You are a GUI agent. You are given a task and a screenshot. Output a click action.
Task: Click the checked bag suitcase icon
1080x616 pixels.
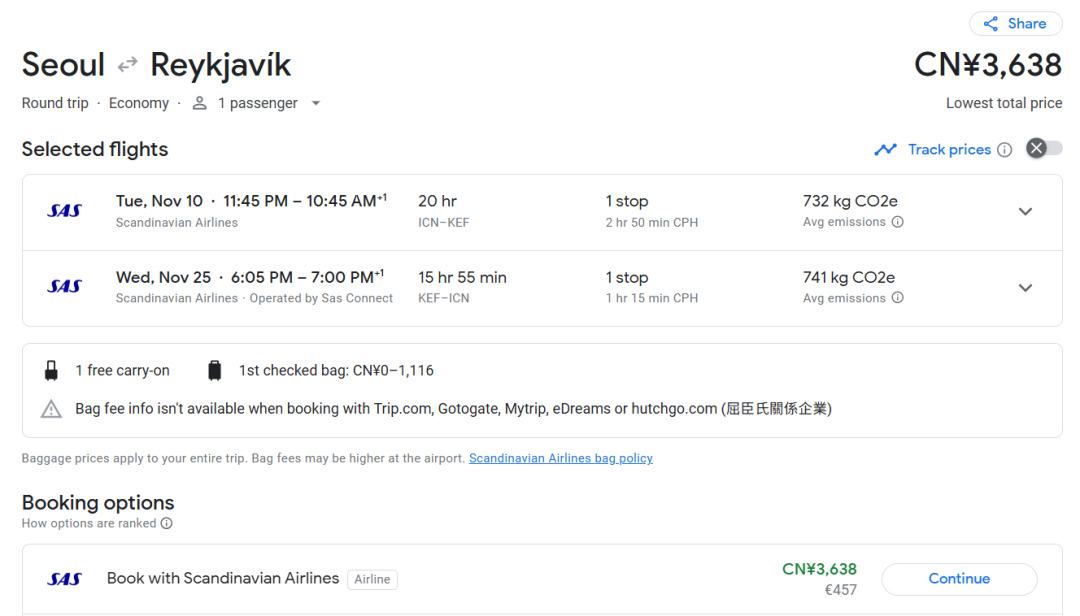(215, 371)
